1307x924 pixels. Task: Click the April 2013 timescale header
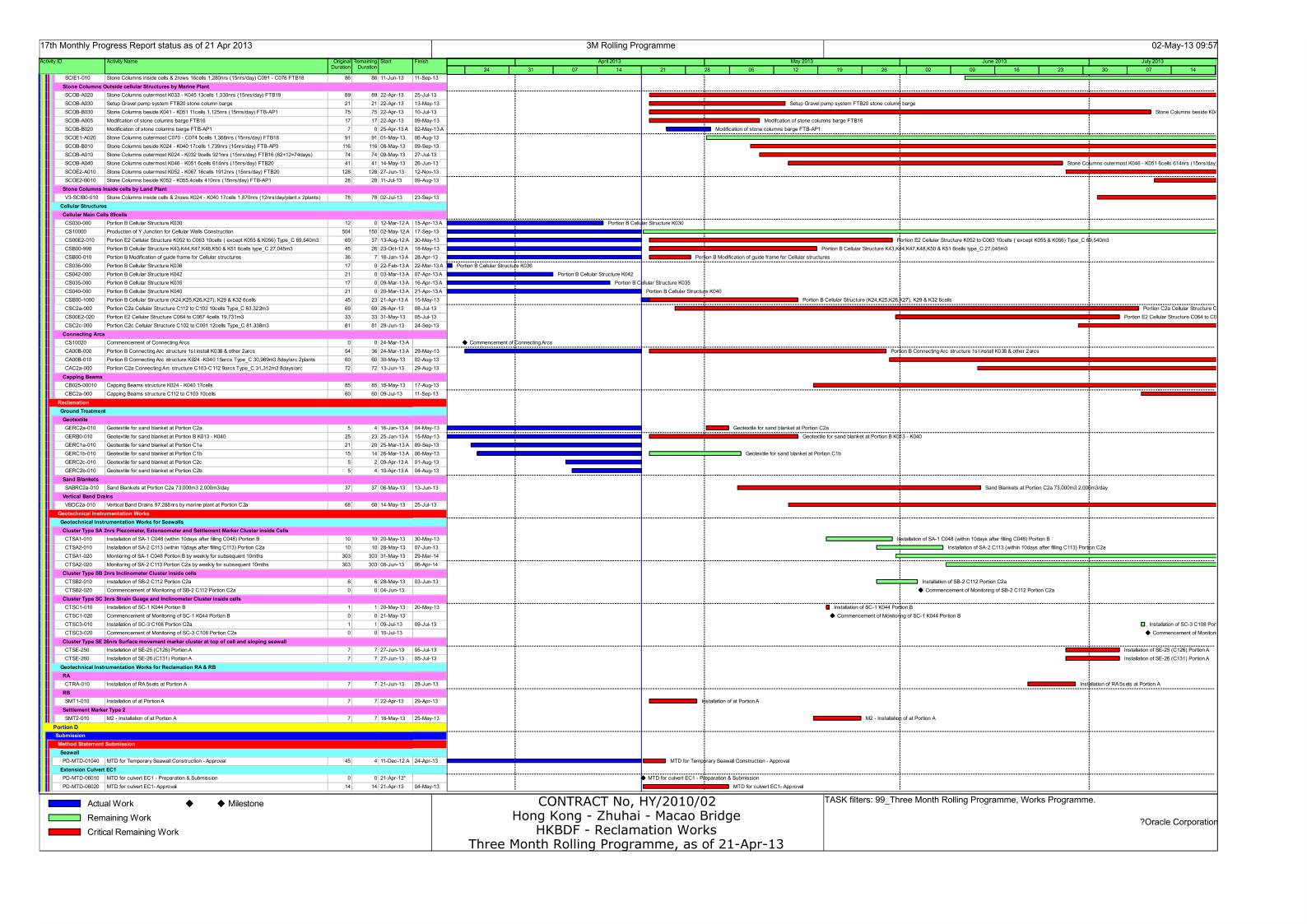609,62
